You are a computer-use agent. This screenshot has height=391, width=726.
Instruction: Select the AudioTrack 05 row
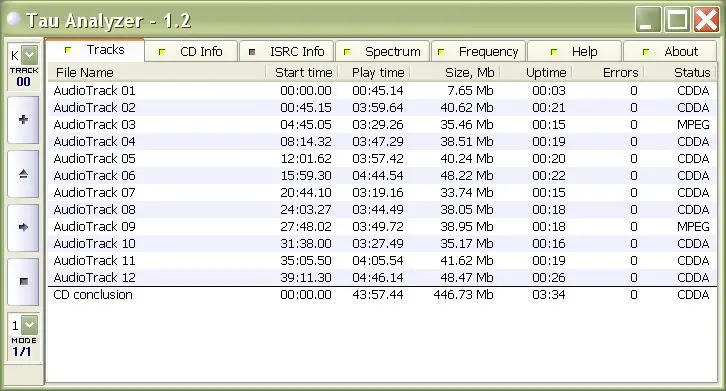point(382,158)
